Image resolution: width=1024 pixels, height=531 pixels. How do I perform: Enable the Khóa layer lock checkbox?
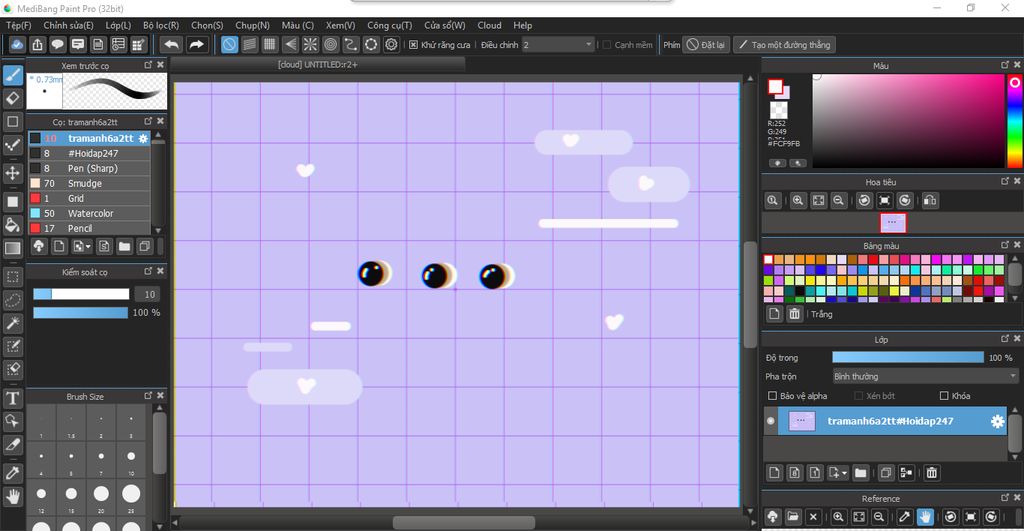coord(944,396)
